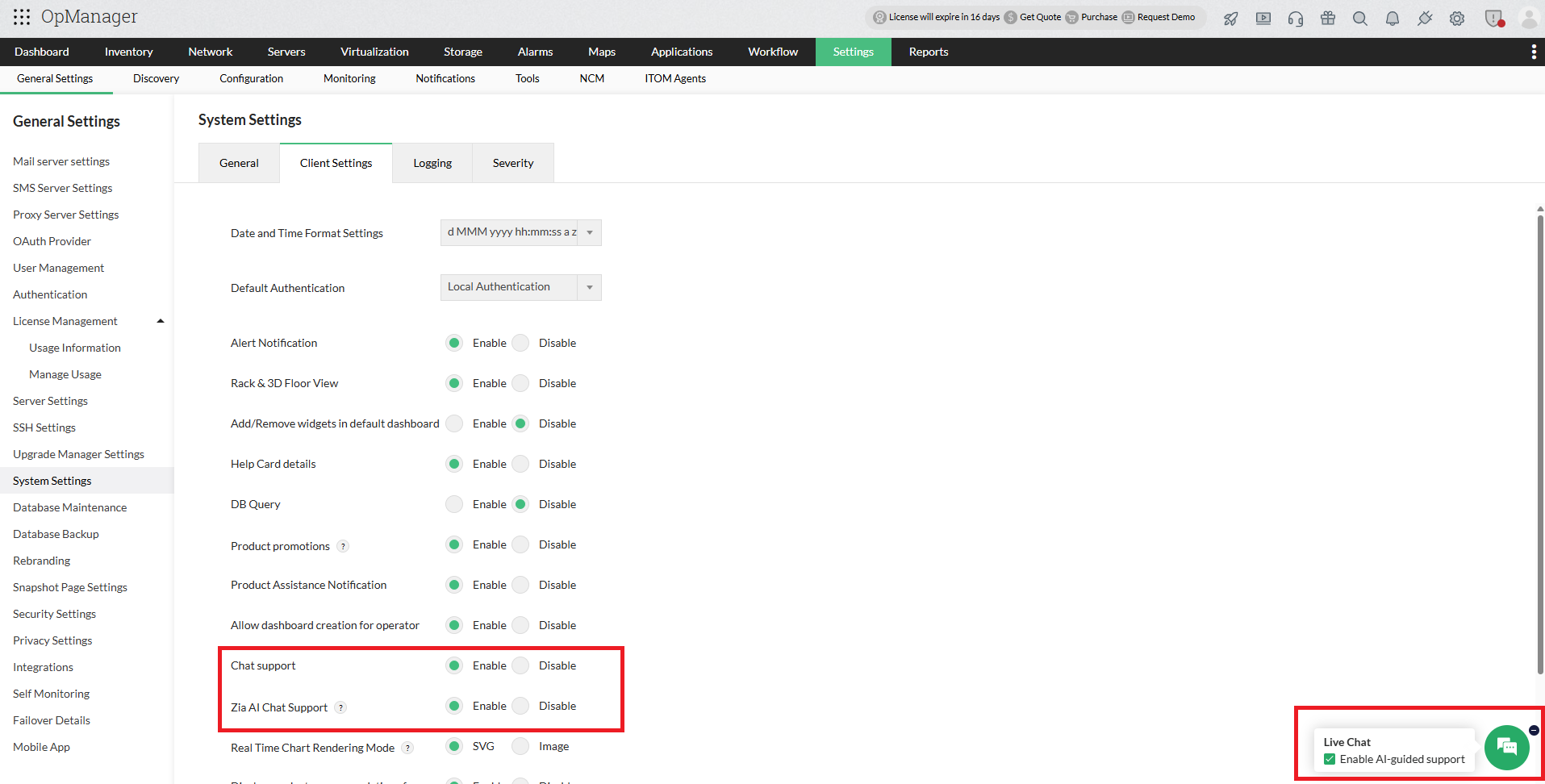Enable Alert Notification radio
The width and height of the screenshot is (1545, 784).
454,343
